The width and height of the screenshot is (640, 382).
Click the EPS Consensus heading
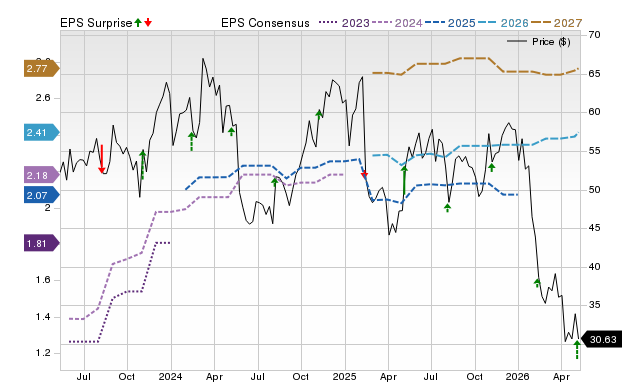[x=265, y=23]
